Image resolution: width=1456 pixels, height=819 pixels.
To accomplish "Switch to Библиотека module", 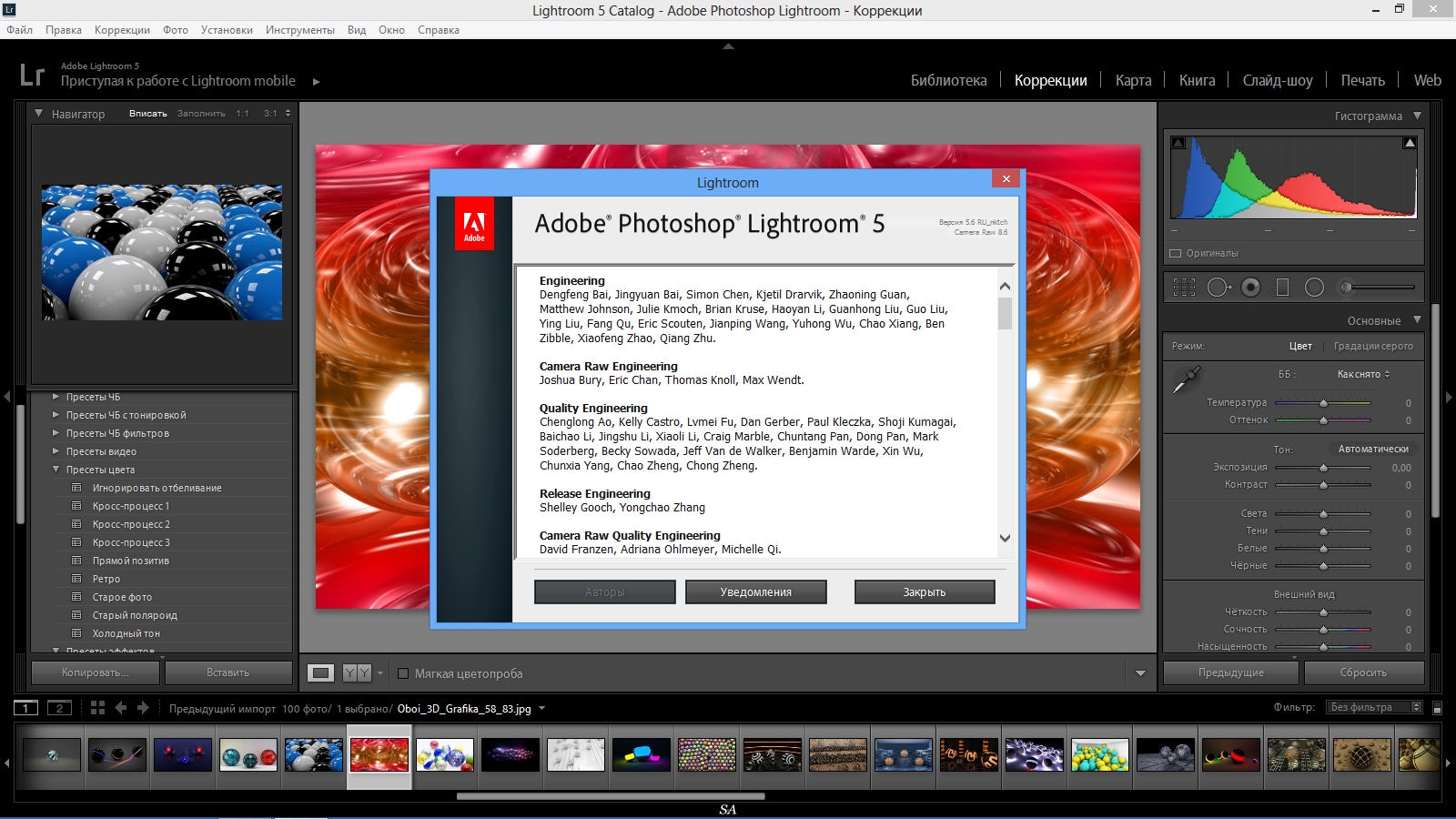I will coord(948,80).
